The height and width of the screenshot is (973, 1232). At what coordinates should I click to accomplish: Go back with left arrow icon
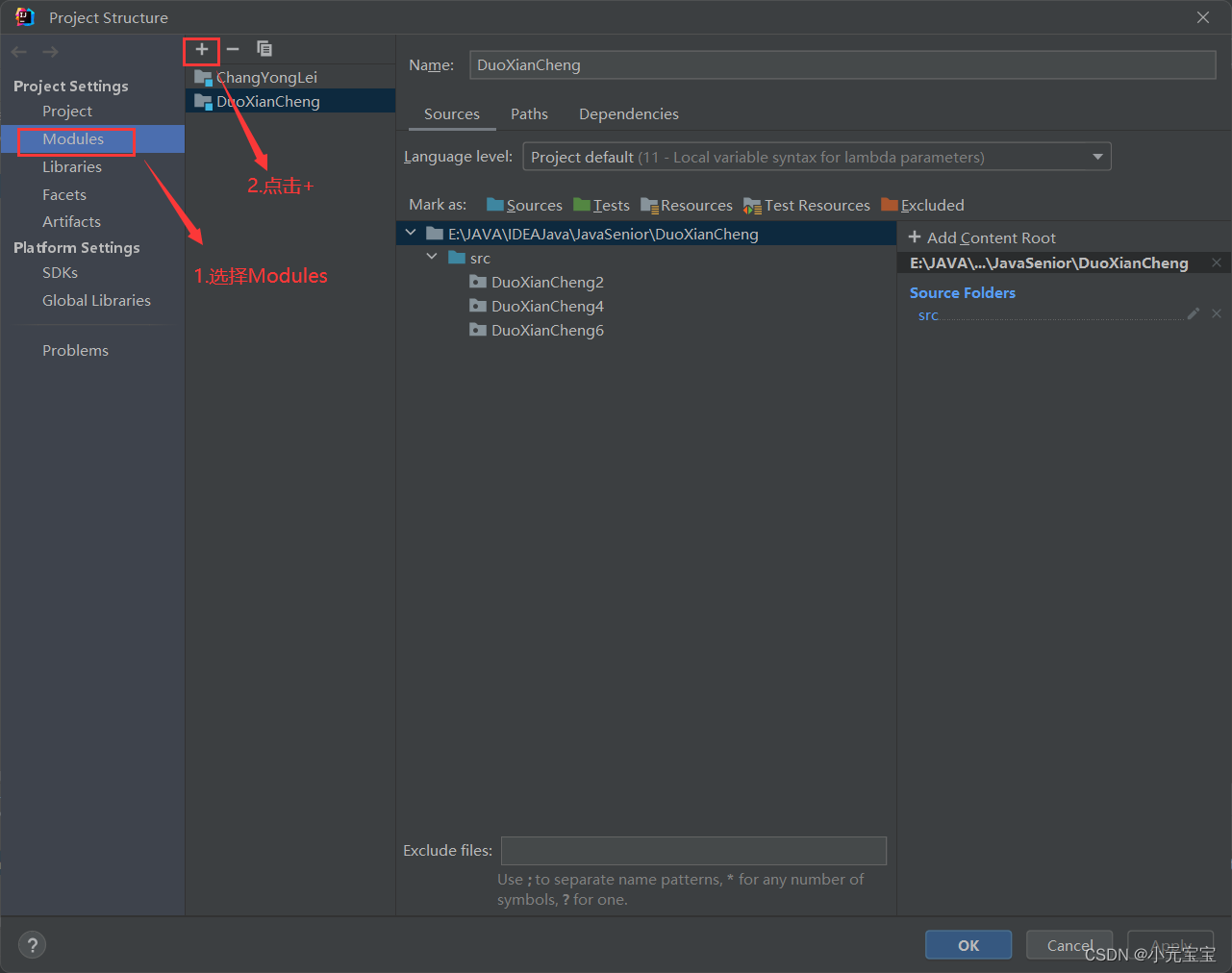(x=19, y=52)
